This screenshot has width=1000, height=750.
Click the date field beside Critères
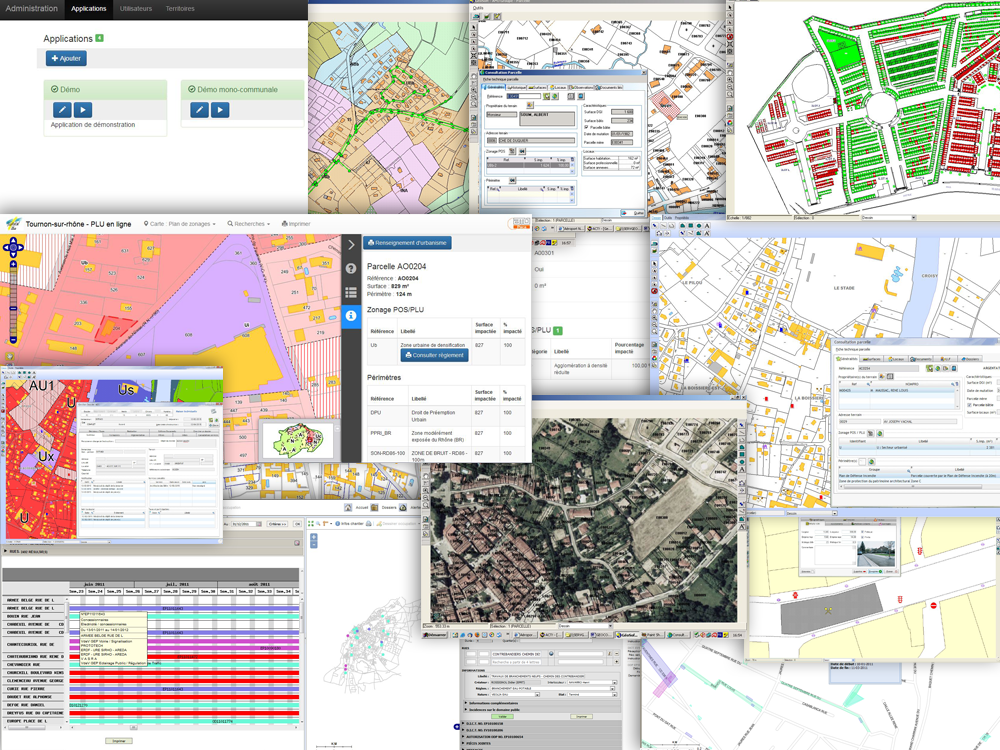coord(246,524)
